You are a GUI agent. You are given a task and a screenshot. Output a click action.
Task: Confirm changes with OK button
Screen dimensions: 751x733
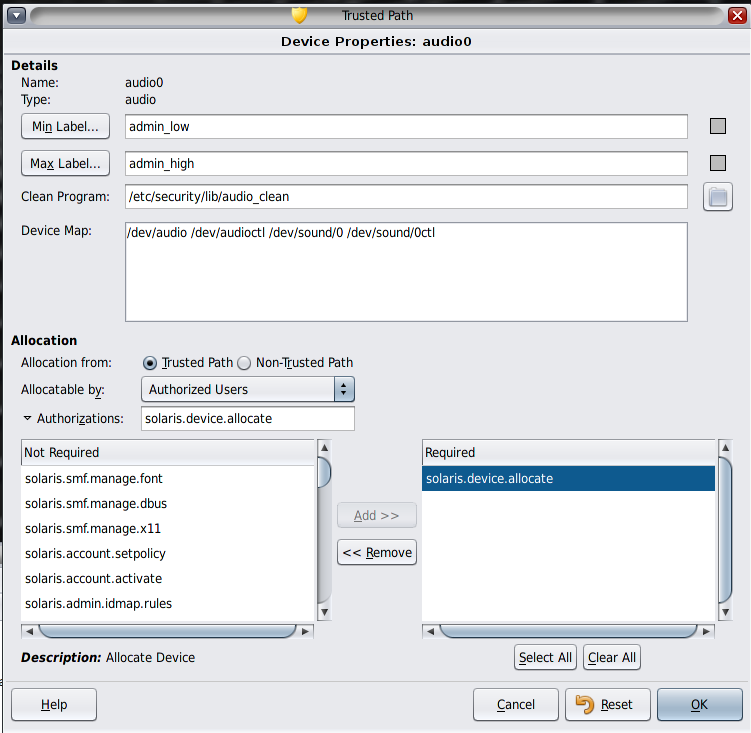[699, 704]
